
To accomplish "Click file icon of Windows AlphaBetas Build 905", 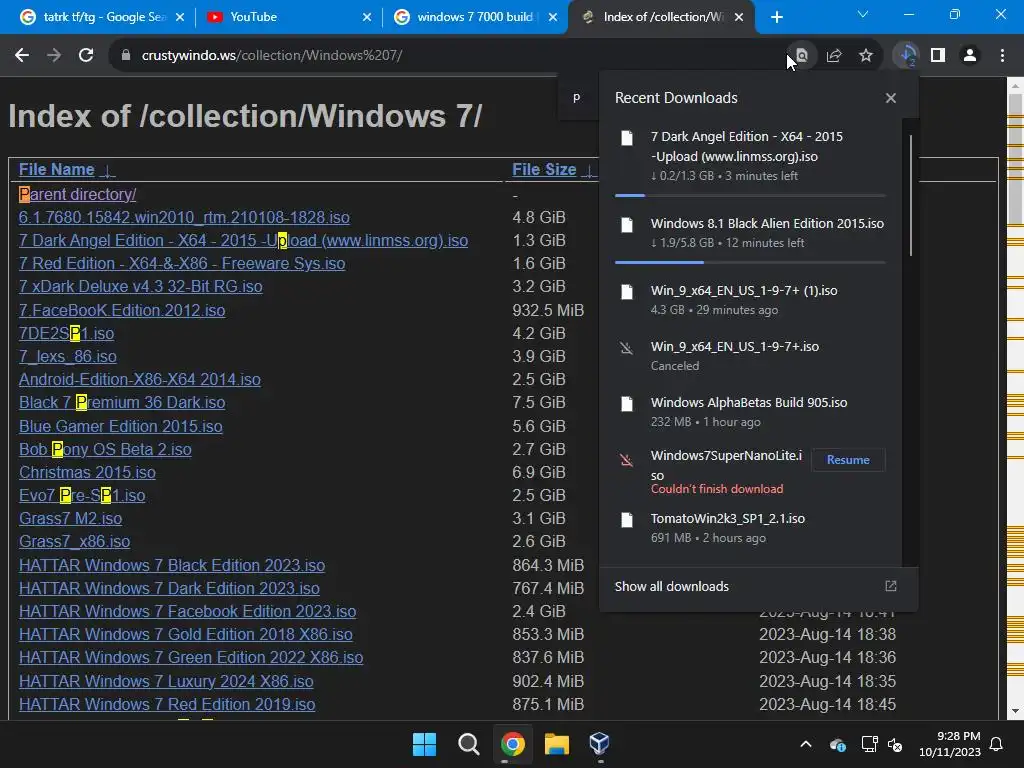I will point(627,404).
